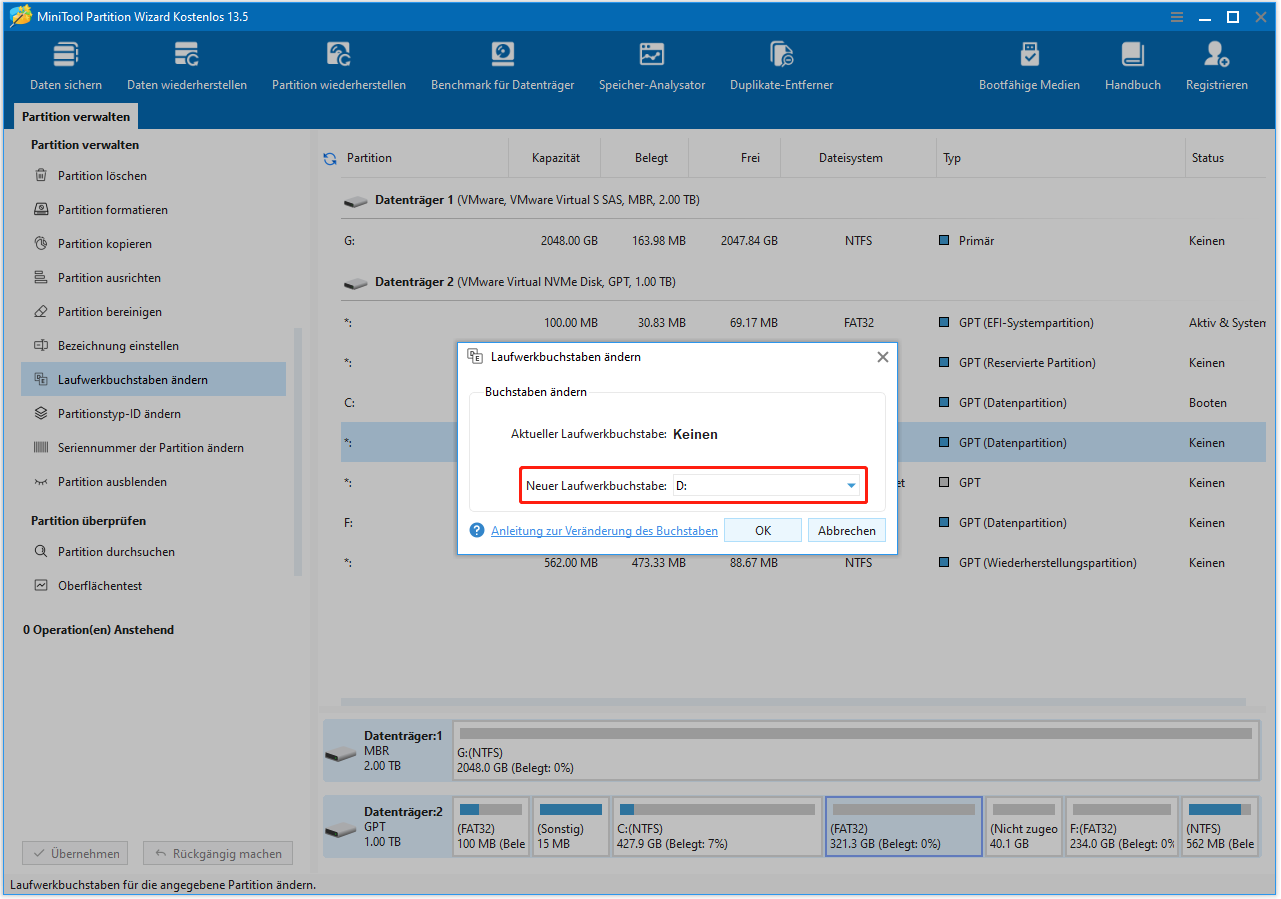Click the question mark help icon in dialog
The height and width of the screenshot is (899, 1281).
[x=476, y=530]
